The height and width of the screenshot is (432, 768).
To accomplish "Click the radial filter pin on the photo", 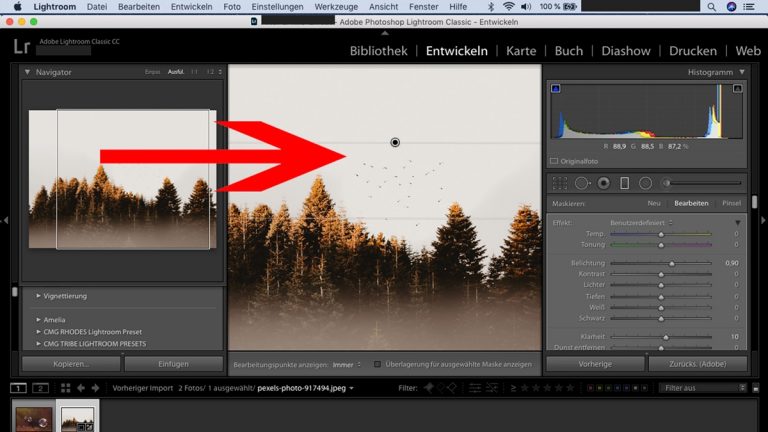I will pyautogui.click(x=395, y=143).
